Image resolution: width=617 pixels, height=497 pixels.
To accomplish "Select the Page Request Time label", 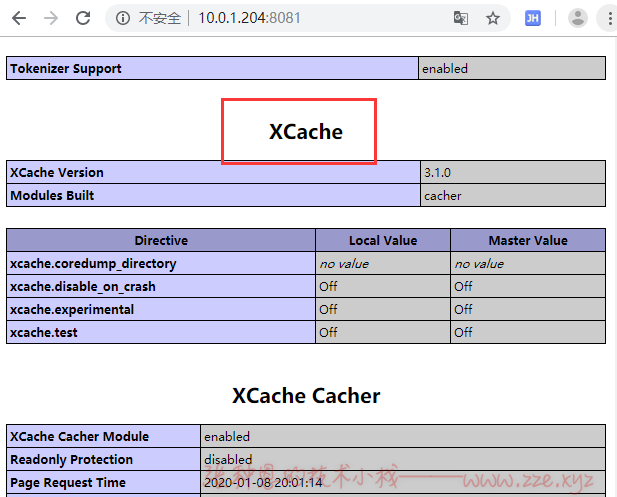I will coord(68,482).
